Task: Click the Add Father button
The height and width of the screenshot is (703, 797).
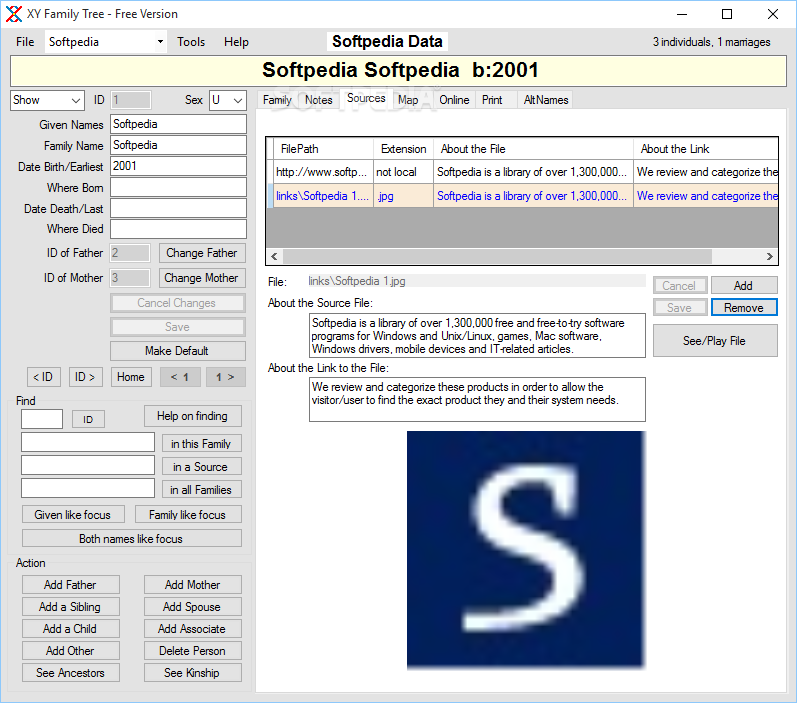Action: coord(71,585)
